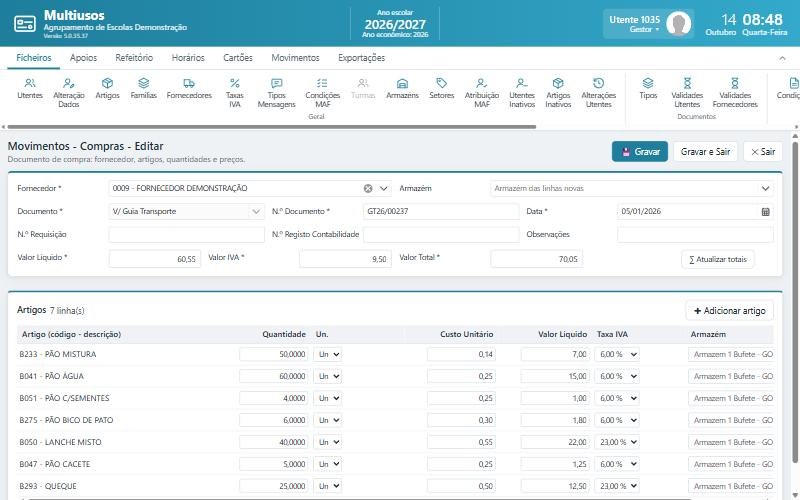This screenshot has height=500, width=800.
Task: Open Artigos Inativos icon
Action: (558, 93)
